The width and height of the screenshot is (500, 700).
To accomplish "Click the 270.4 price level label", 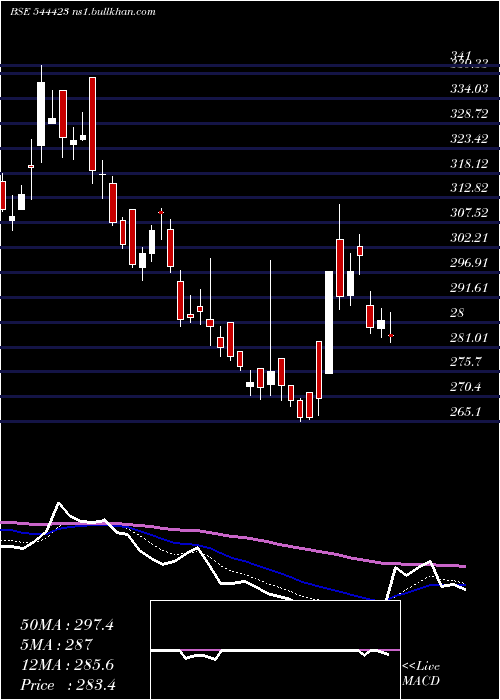I will click(466, 387).
